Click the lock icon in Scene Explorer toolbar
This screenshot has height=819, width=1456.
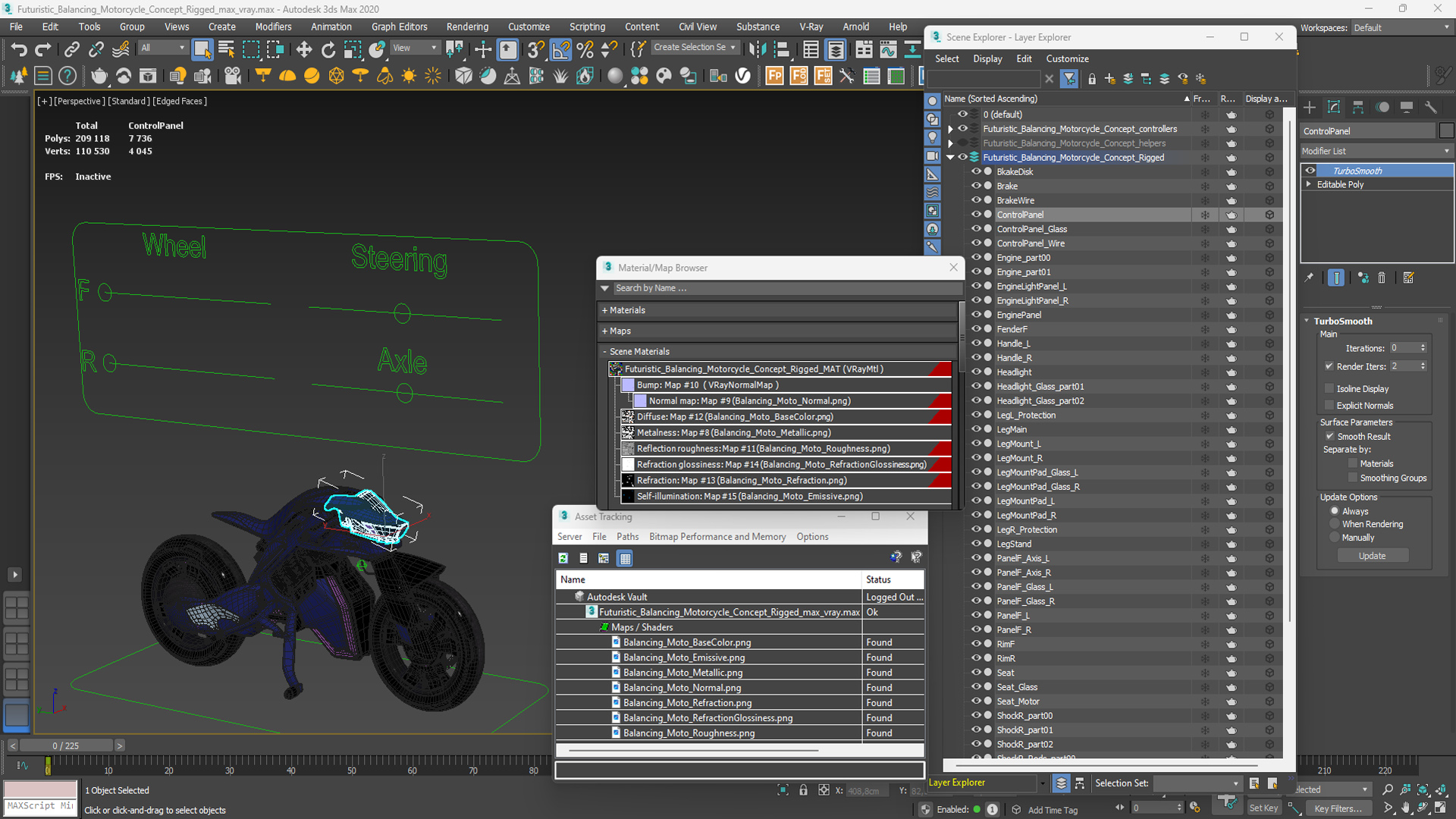tap(1092, 78)
